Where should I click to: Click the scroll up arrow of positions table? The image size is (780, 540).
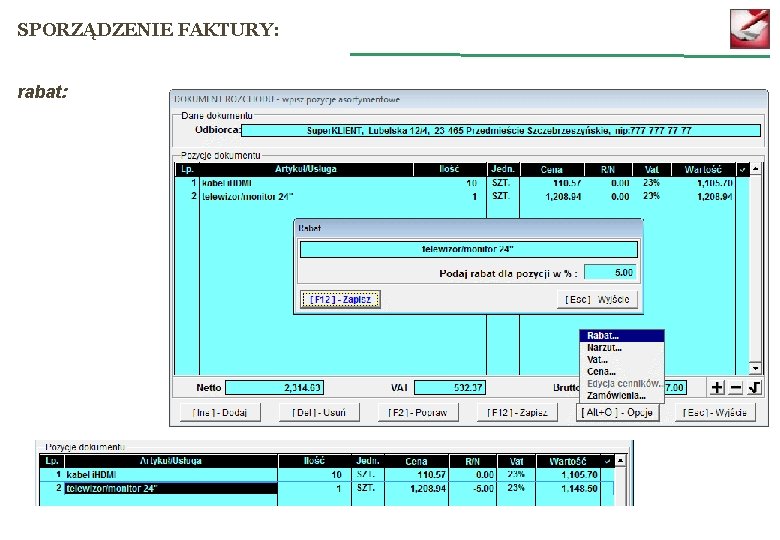point(755,169)
